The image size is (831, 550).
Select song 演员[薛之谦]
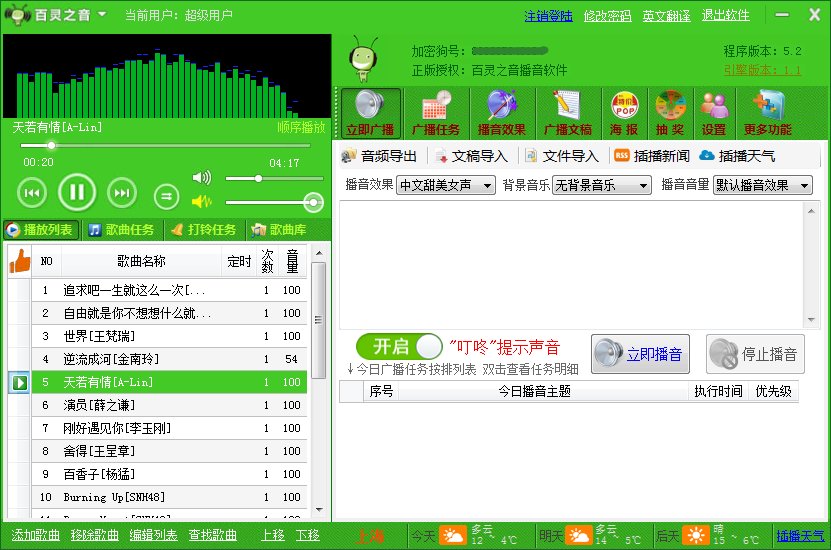(169, 405)
